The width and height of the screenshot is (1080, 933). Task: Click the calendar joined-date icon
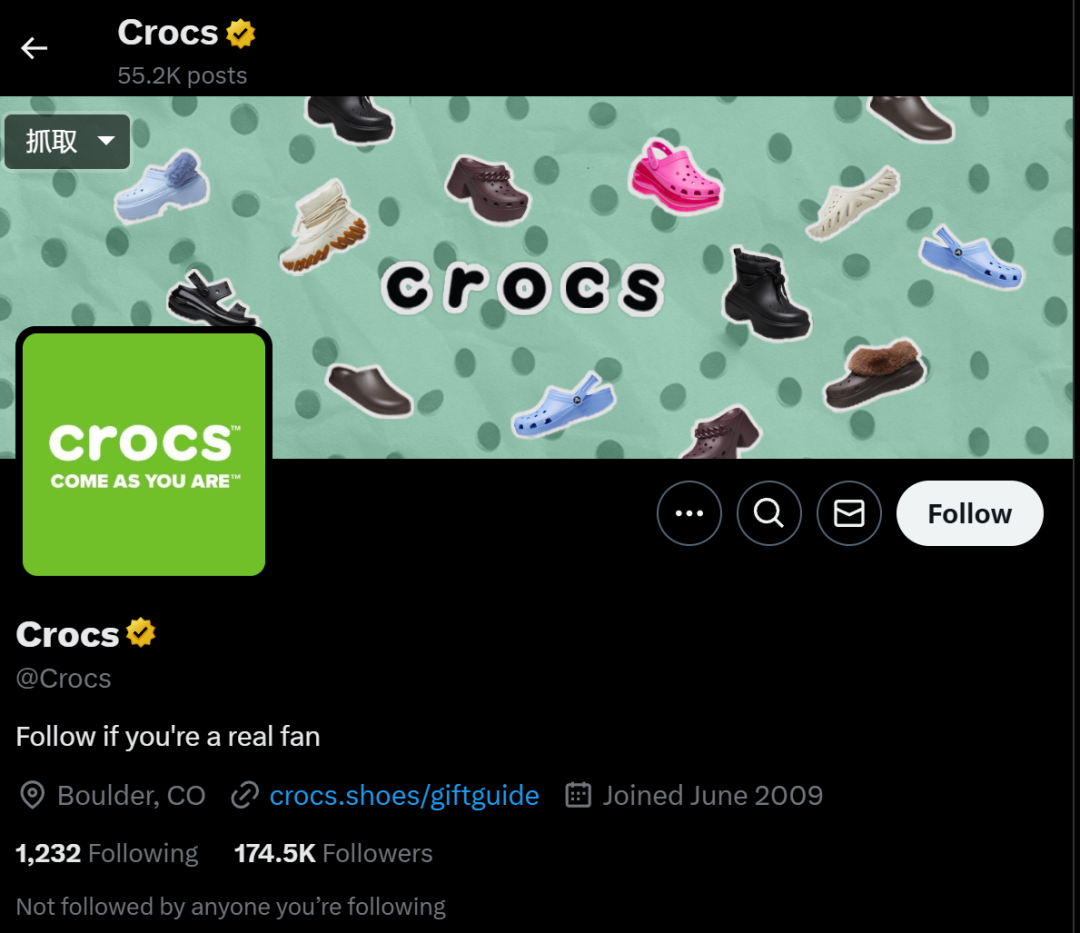(578, 796)
